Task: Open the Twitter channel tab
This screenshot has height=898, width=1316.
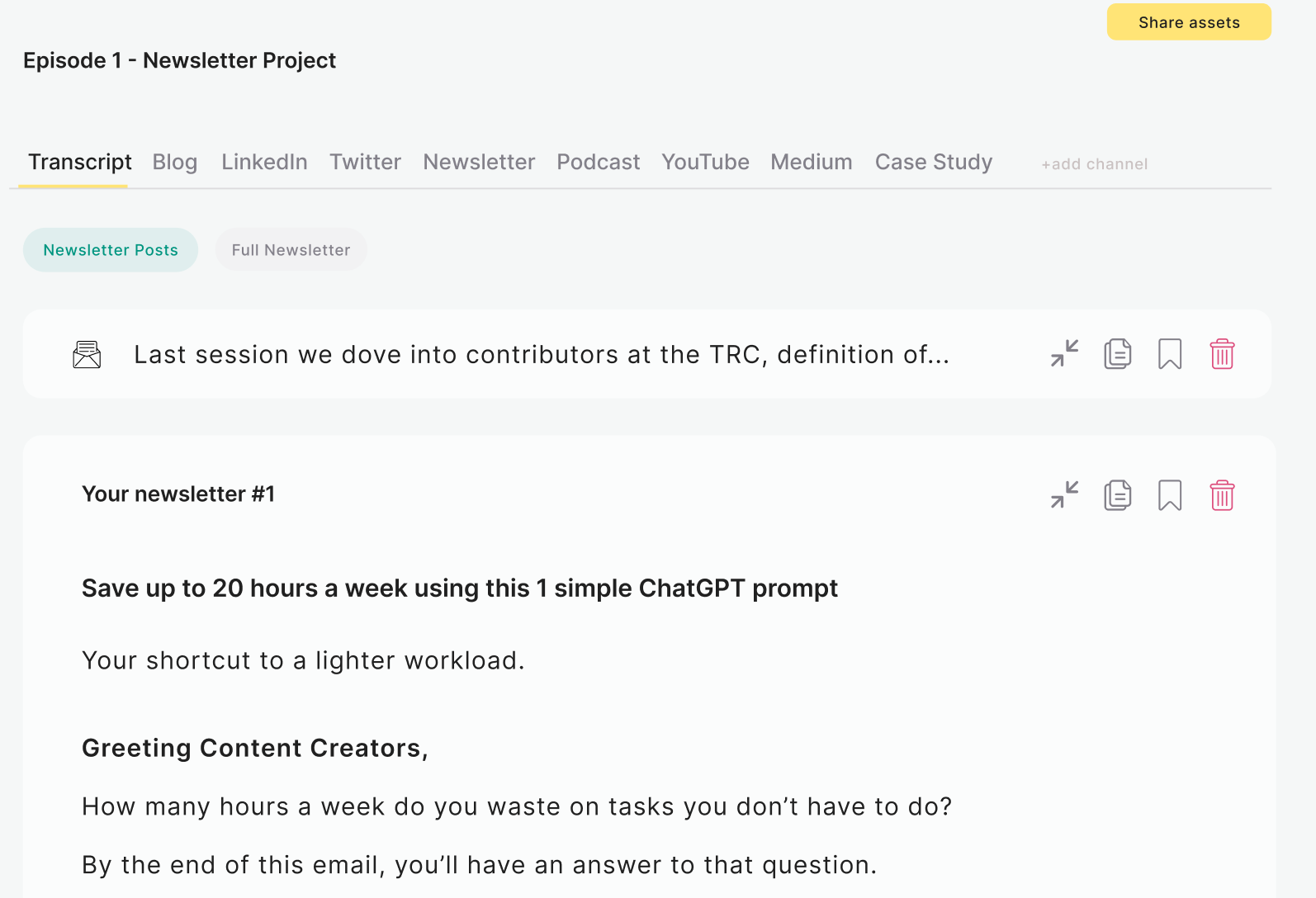Action: tap(365, 162)
